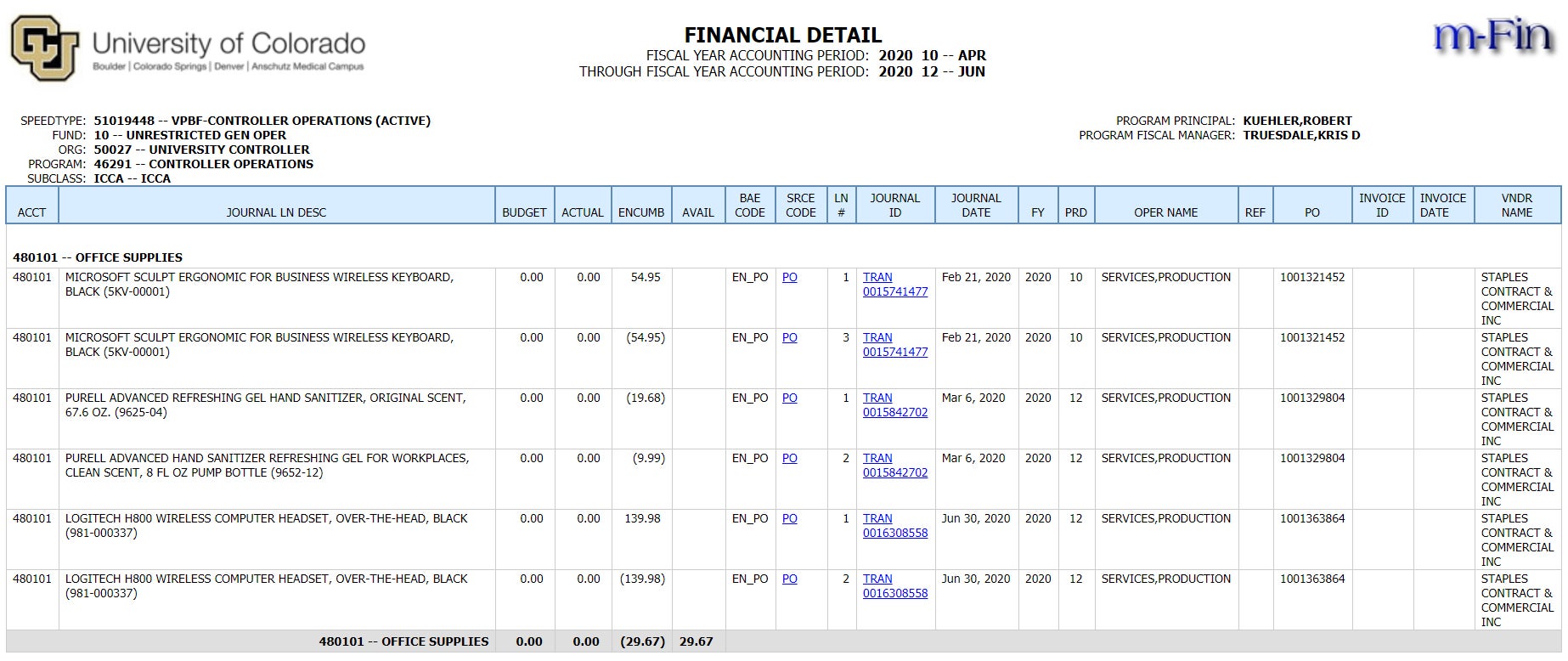The image size is (1568, 661).
Task: Open PO source link for Logitech headset line 2
Action: 789,579
